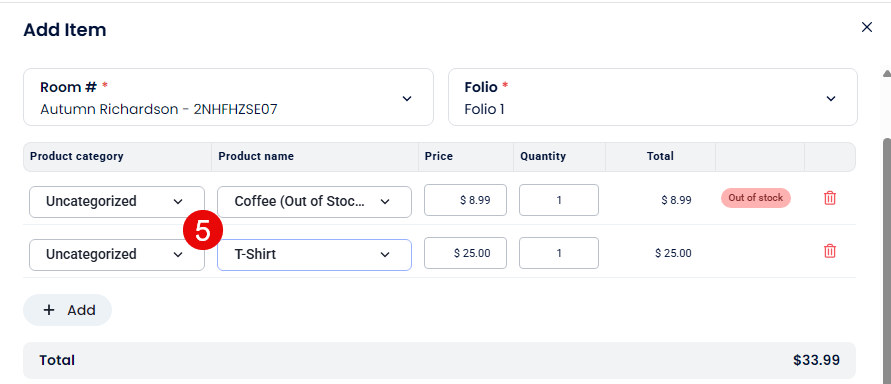Click the Product category column header
The image size is (891, 384).
(x=77, y=156)
